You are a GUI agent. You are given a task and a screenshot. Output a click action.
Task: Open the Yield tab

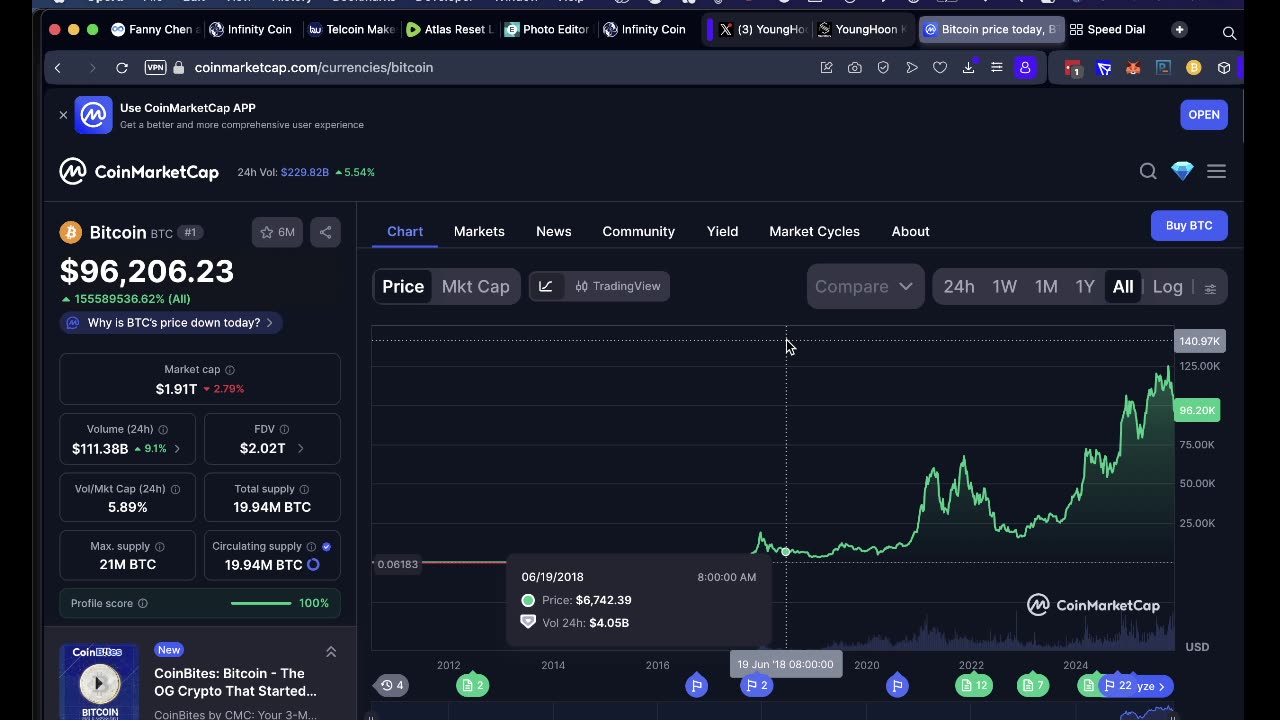(722, 231)
